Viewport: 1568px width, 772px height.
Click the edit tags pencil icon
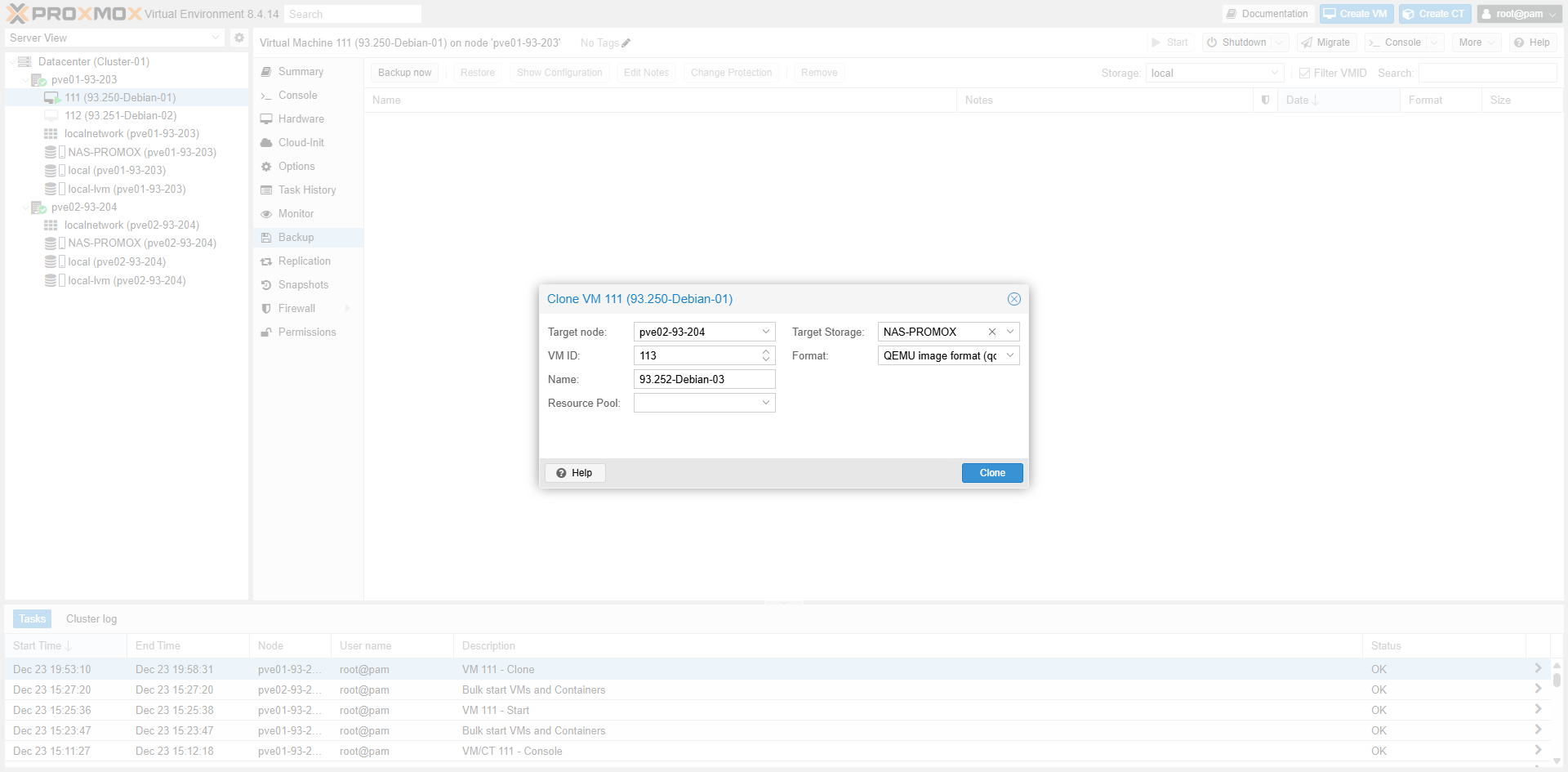(626, 43)
